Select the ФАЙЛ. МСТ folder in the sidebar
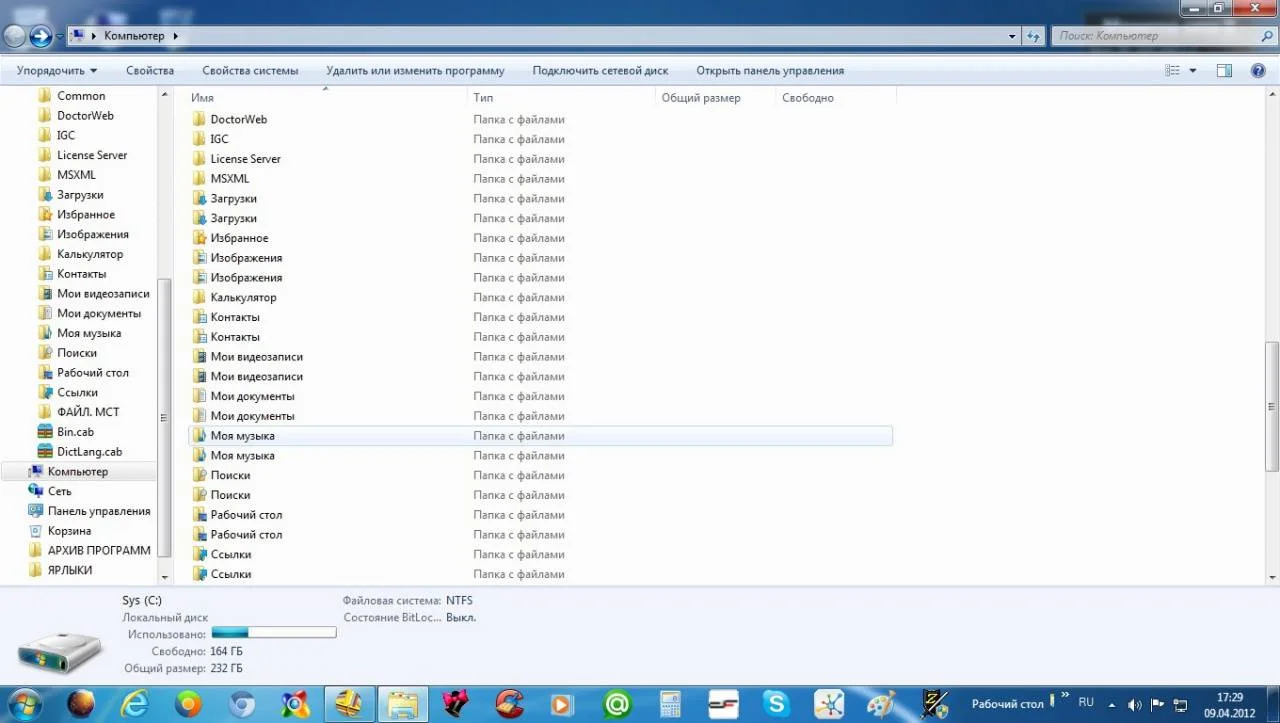The width and height of the screenshot is (1280, 723). pyautogui.click(x=78, y=412)
